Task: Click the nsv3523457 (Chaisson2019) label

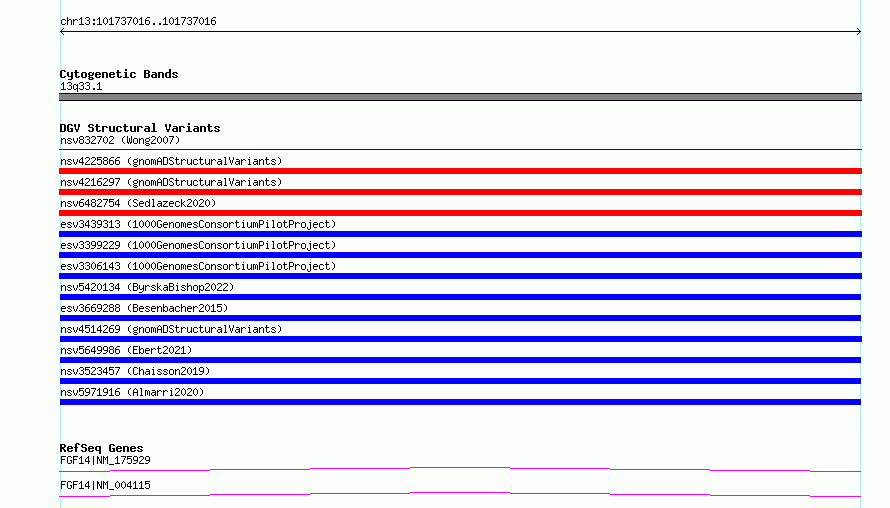Action: [x=135, y=371]
